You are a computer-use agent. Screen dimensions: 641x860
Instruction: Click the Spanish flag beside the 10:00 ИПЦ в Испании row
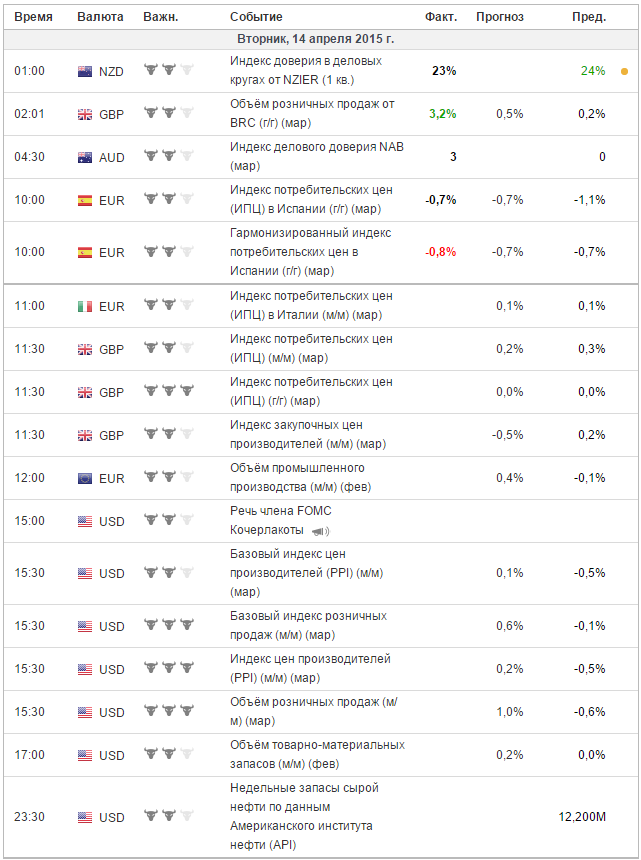[85, 201]
